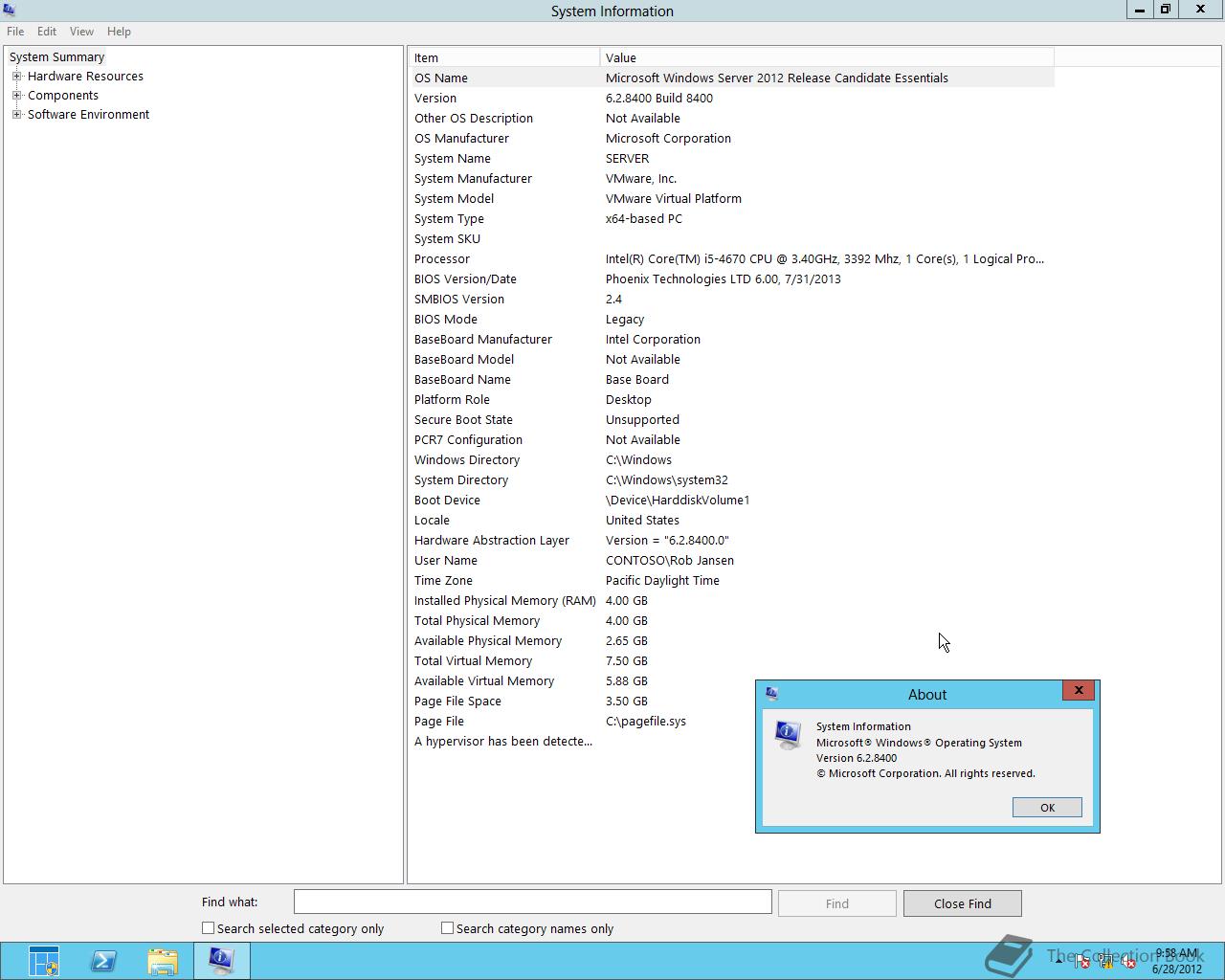Viewport: 1225px width, 980px height.
Task: Select the Installed Physical Memory (RAM) row
Action: [732, 600]
